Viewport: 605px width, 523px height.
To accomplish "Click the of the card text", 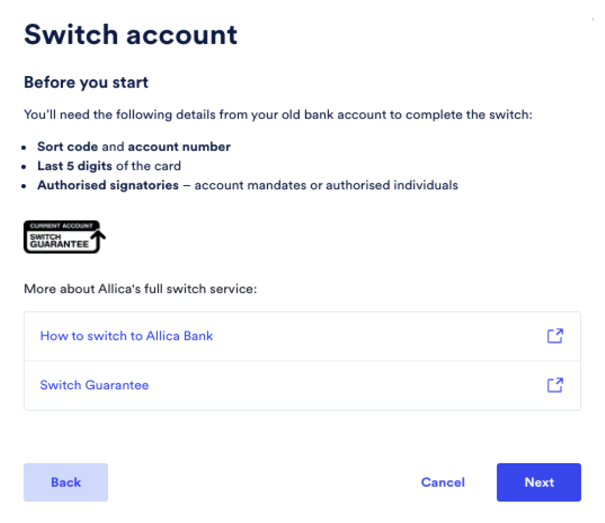I will (x=149, y=166).
